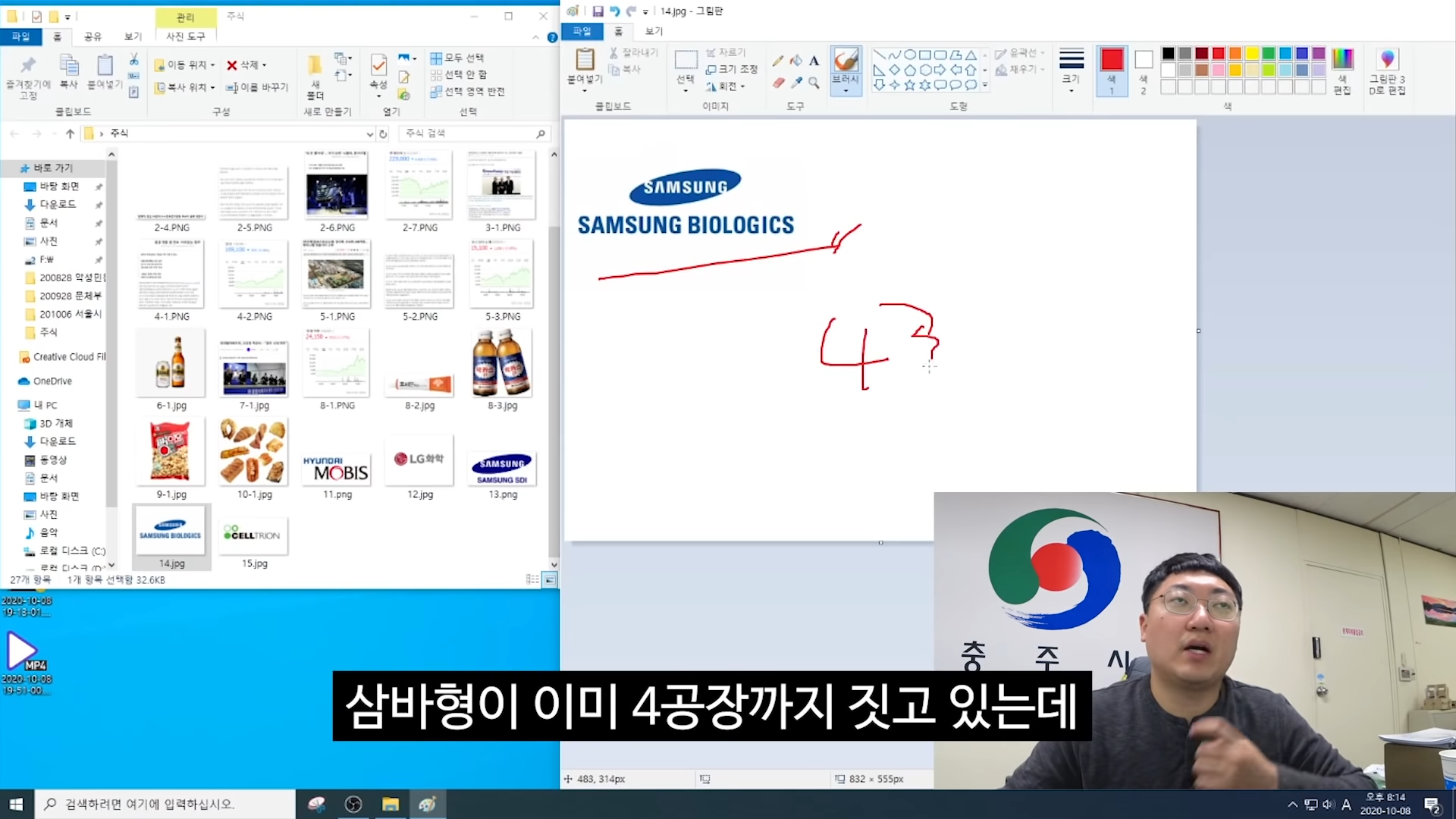Select the Eraser tool in Paint
Screen dimensions: 1456x819
tap(778, 83)
